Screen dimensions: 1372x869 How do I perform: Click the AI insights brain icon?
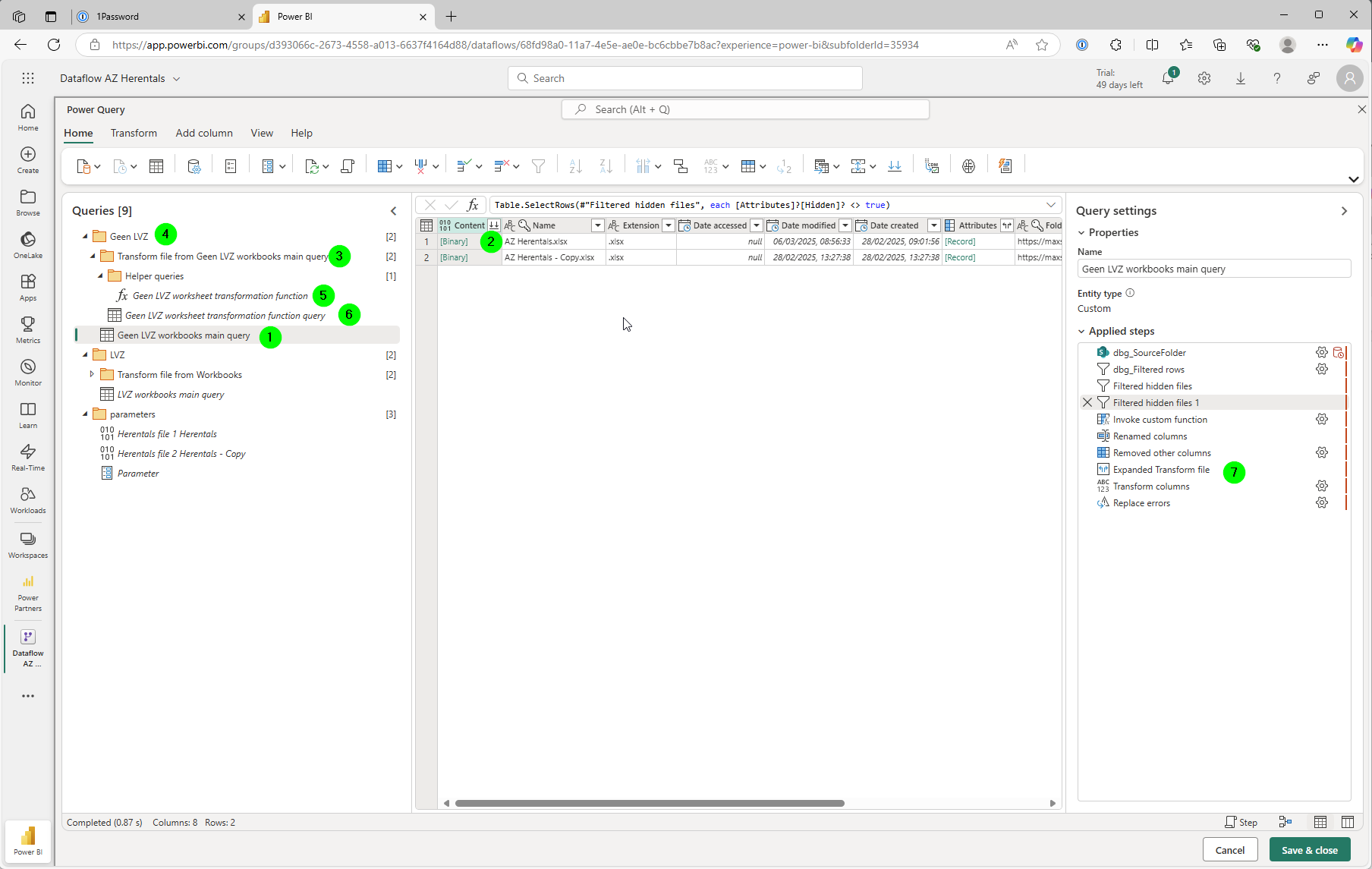point(968,166)
